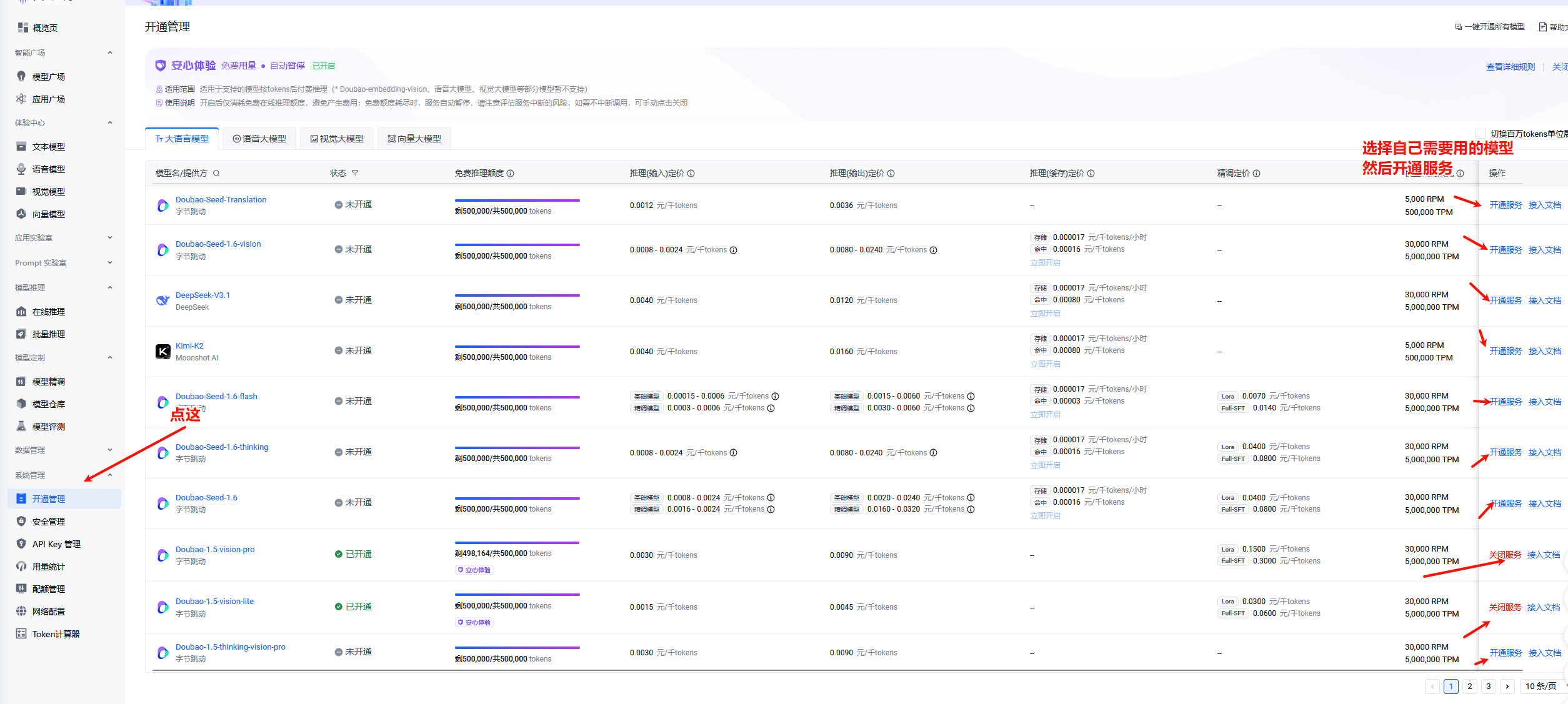Go to page 3 of the table
The height and width of the screenshot is (704, 1568).
1489,687
